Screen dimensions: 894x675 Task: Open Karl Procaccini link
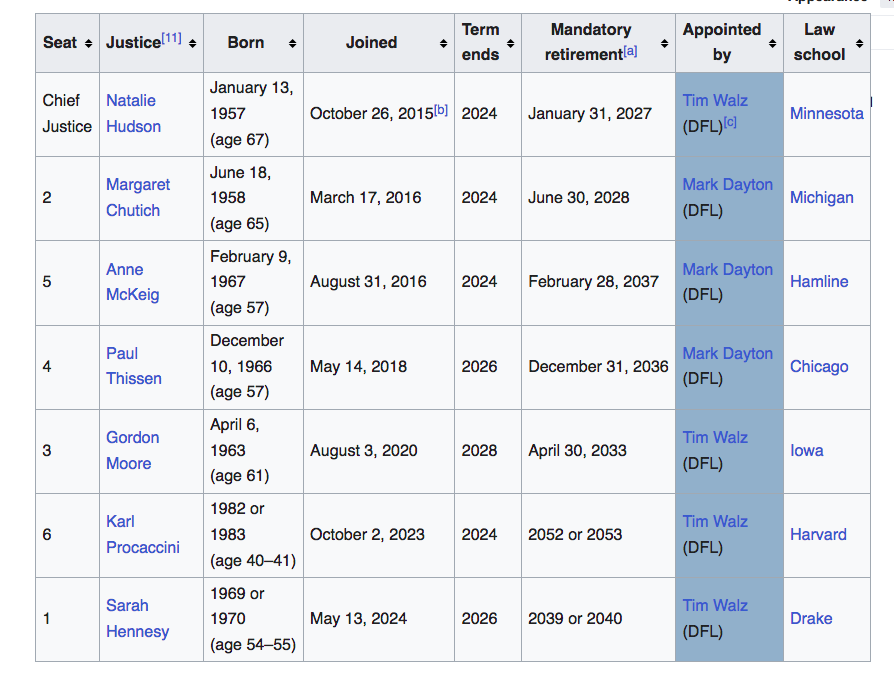[142, 534]
